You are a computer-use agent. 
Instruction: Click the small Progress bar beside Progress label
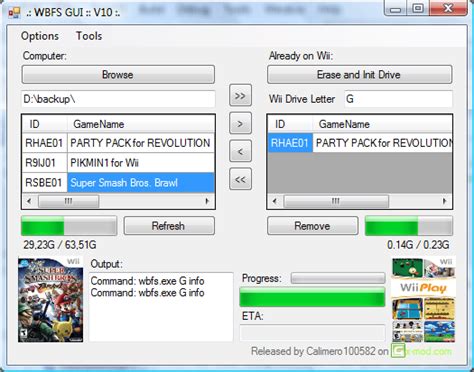(x=338, y=278)
